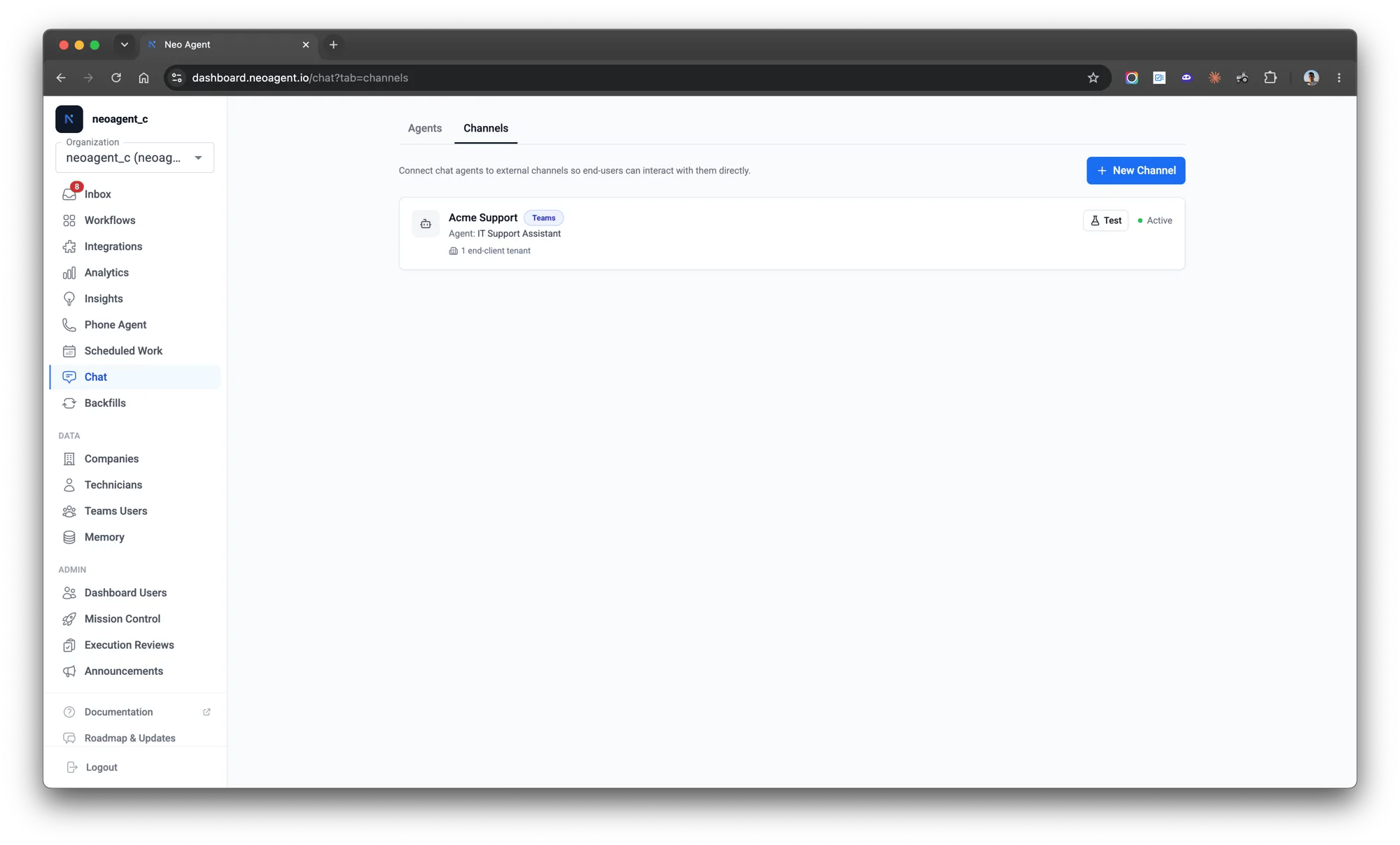Open the Workflows page label

click(110, 221)
